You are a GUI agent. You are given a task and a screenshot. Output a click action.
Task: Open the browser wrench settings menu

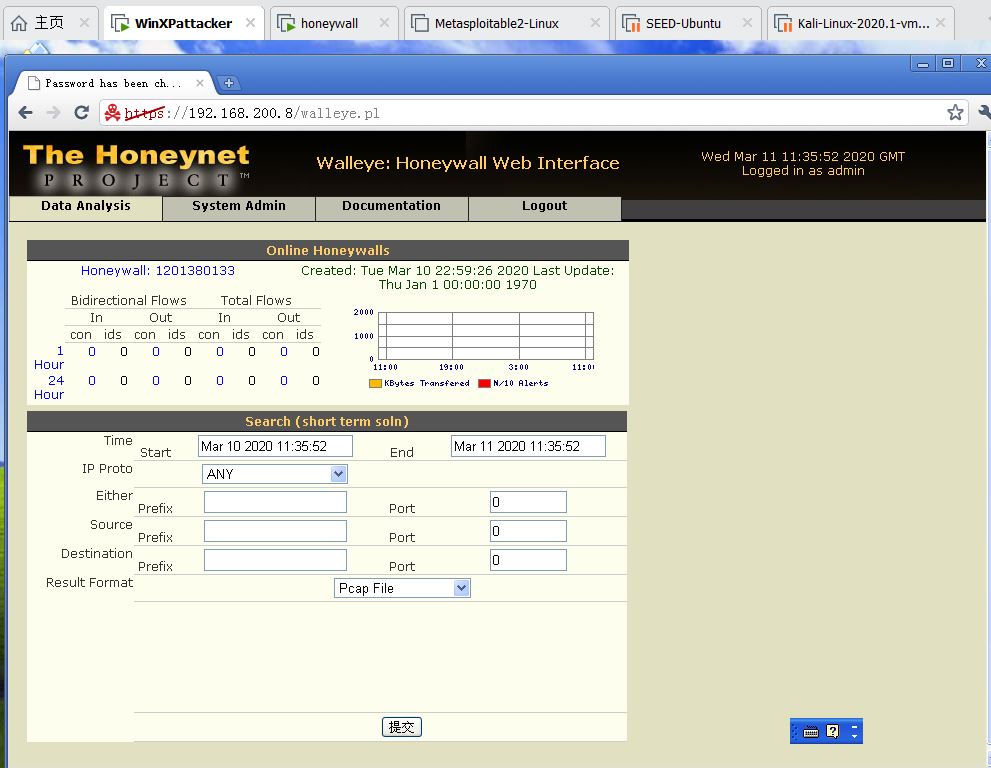click(x=983, y=113)
